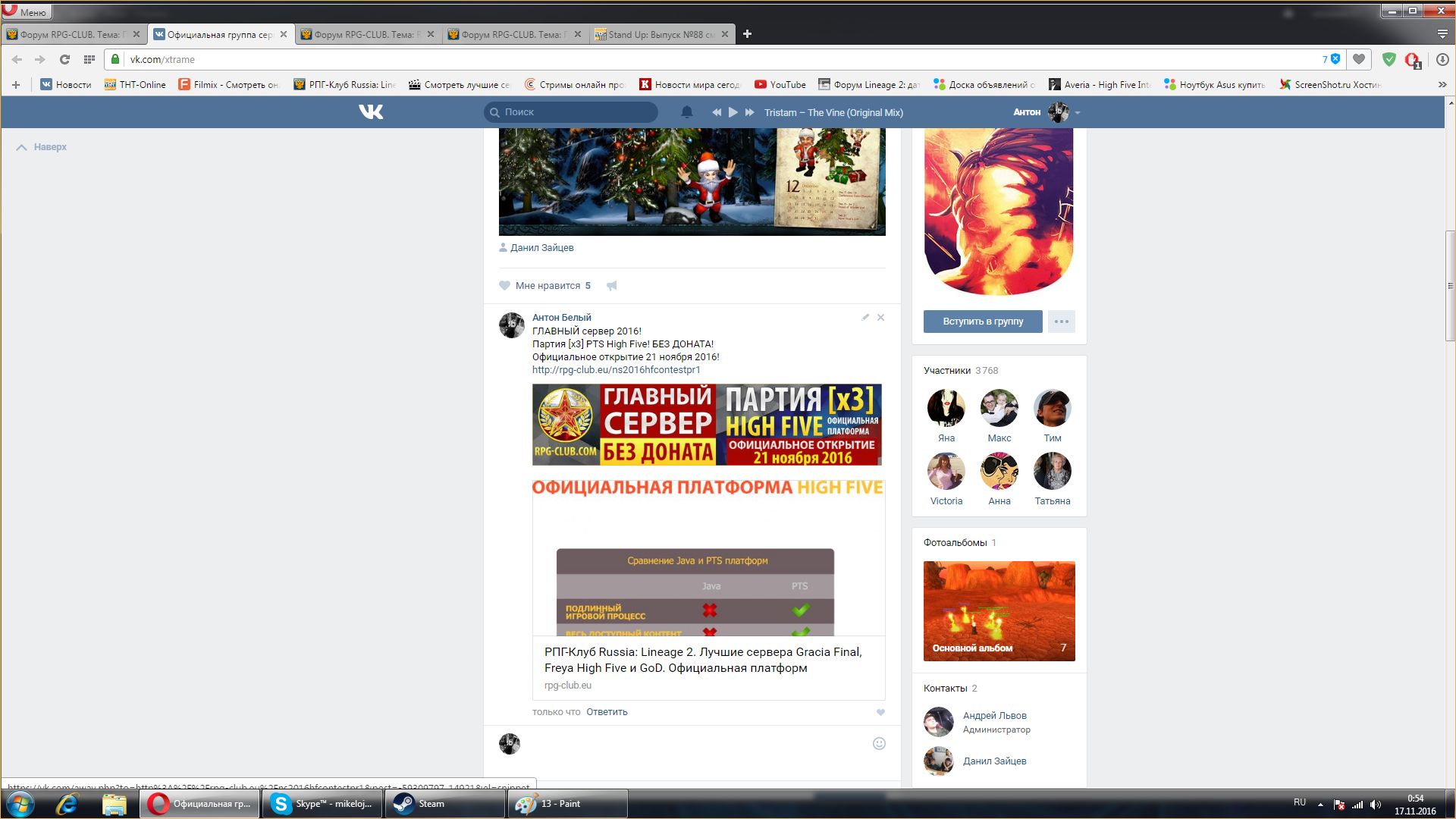
Task: Open Новости VK bookmark
Action: tap(65, 85)
